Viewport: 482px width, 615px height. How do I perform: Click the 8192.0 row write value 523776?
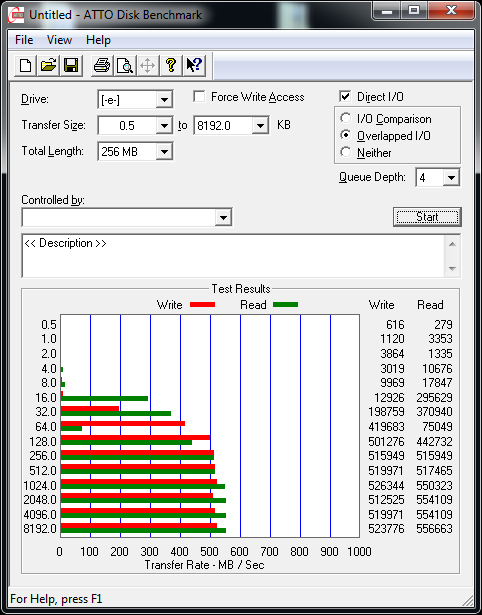click(386, 529)
